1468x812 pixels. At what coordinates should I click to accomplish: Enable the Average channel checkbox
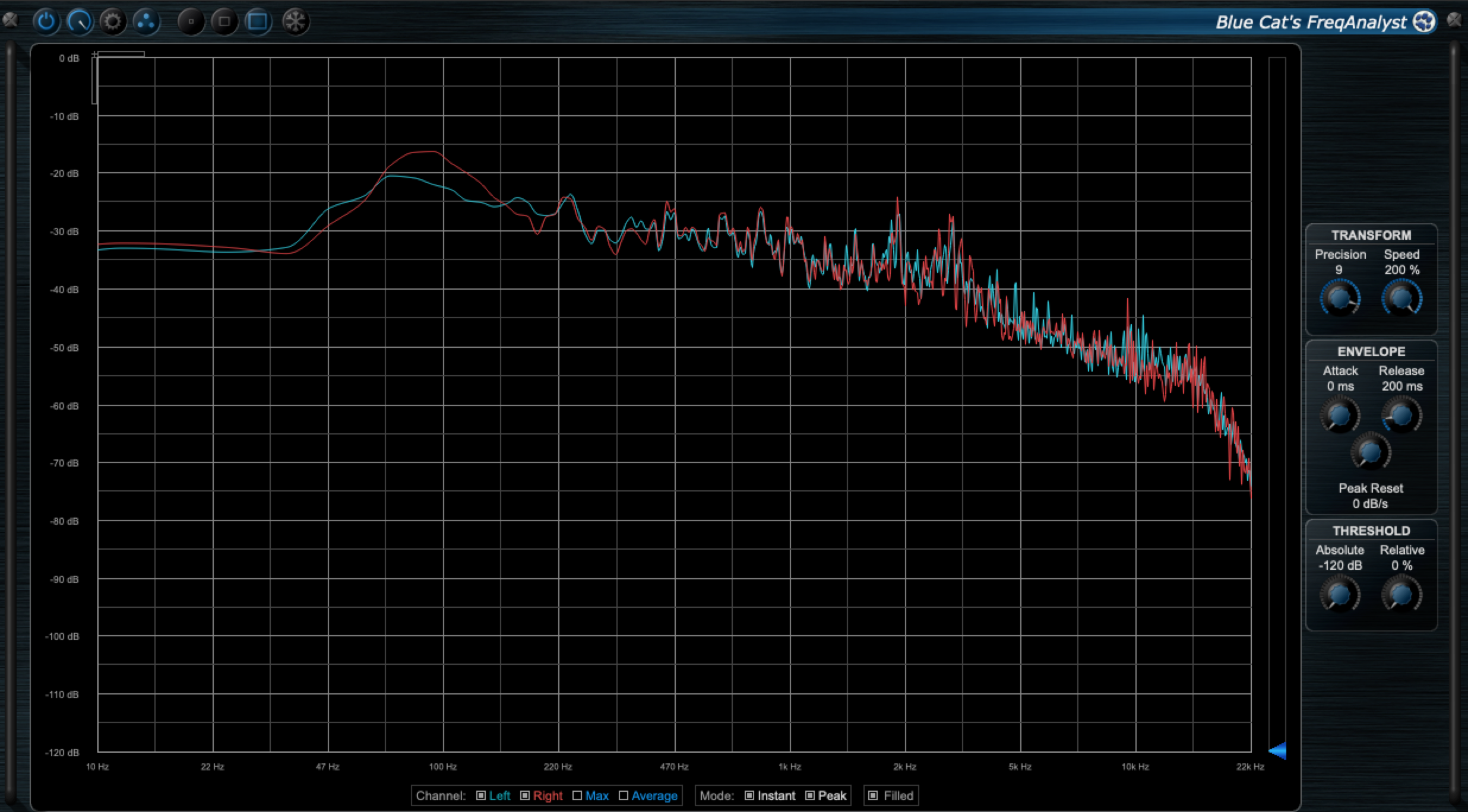(623, 795)
